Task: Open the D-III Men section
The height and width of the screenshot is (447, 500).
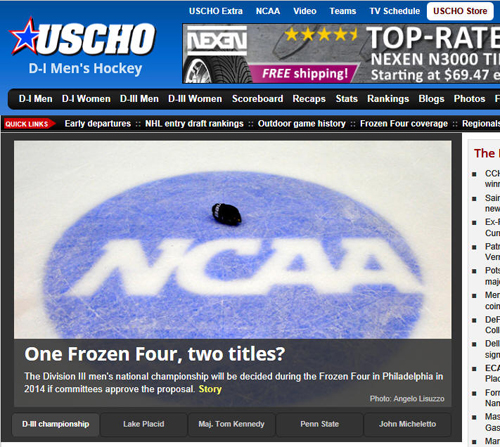Action: click(139, 99)
